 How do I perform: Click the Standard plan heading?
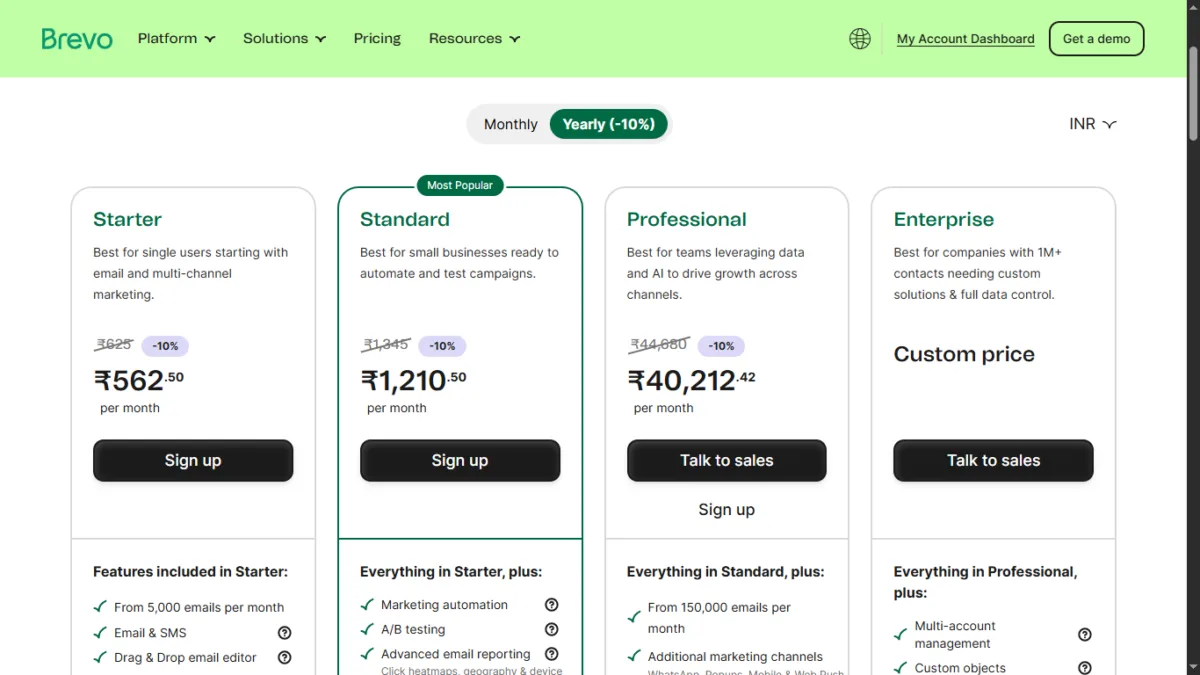point(405,219)
